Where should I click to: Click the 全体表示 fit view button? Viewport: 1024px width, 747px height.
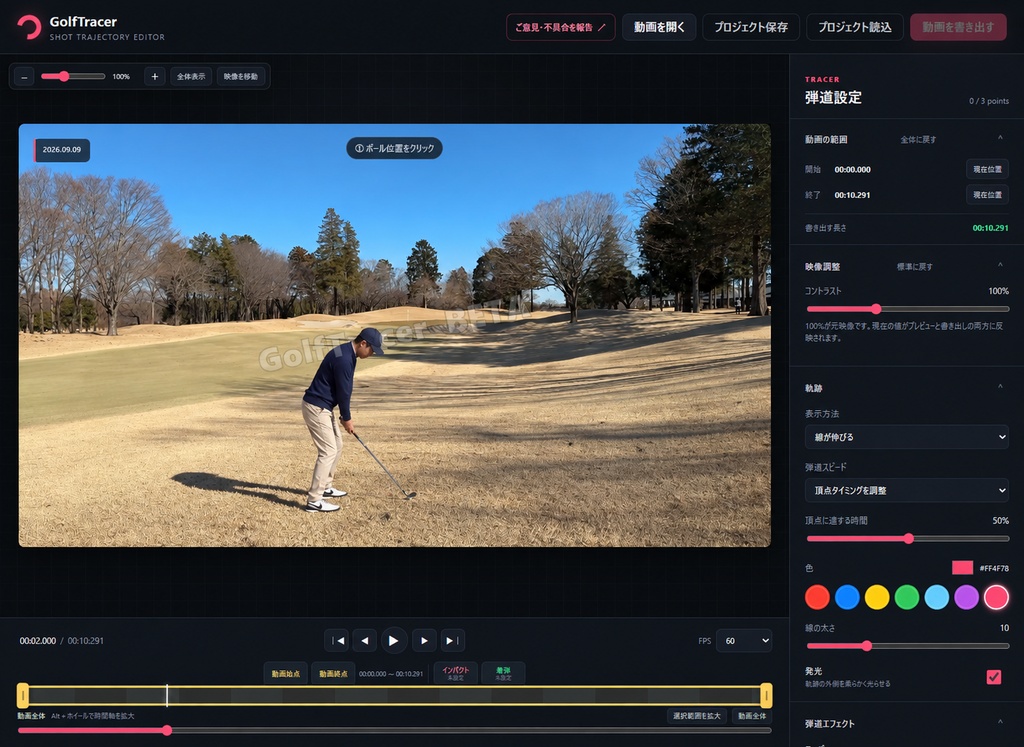pyautogui.click(x=191, y=76)
